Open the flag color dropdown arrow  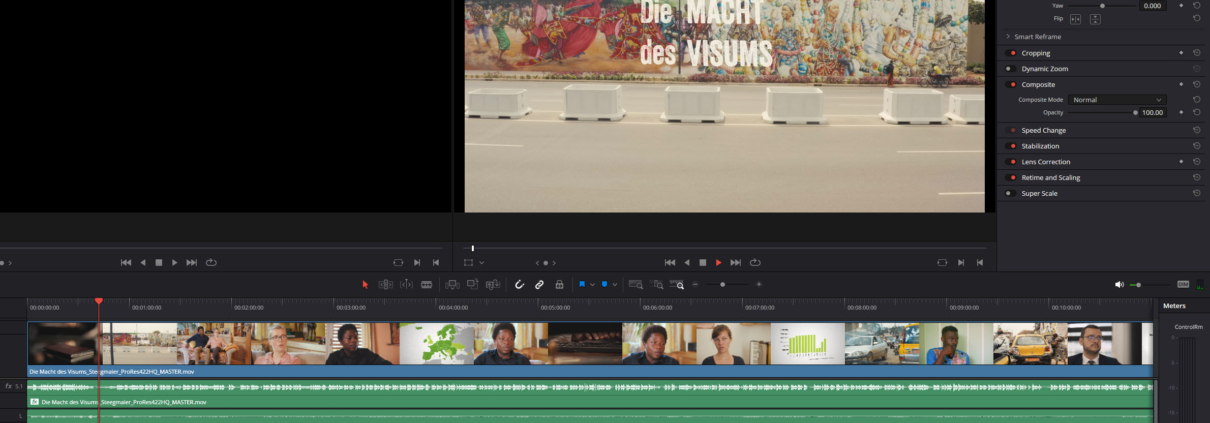(593, 285)
